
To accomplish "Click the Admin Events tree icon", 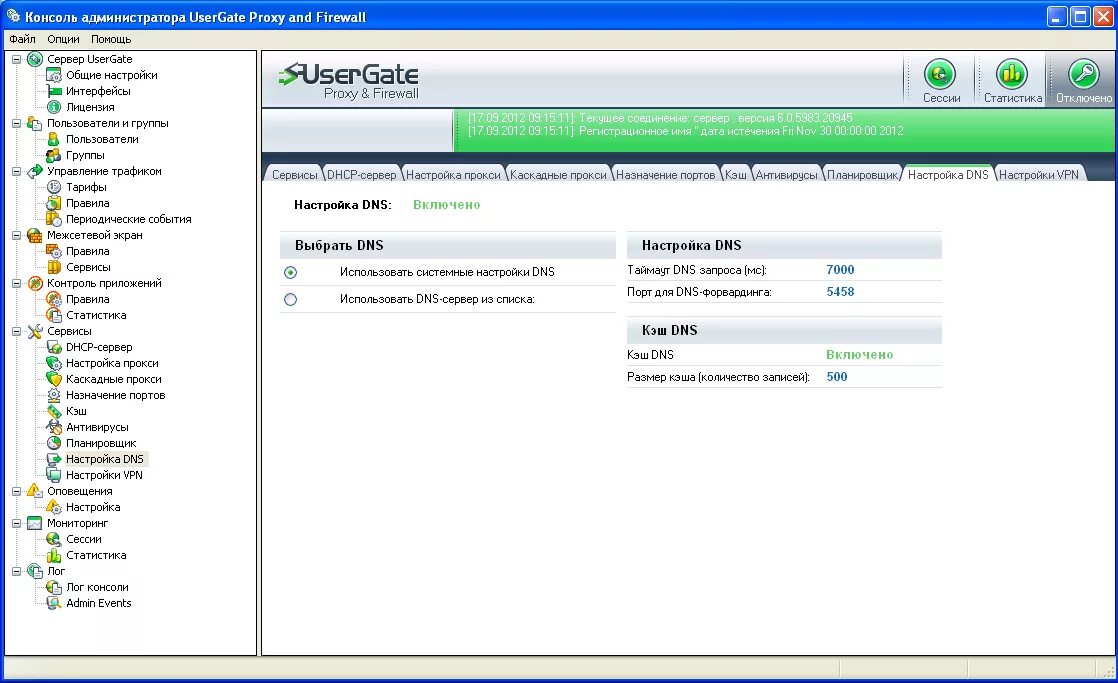I will coord(53,603).
